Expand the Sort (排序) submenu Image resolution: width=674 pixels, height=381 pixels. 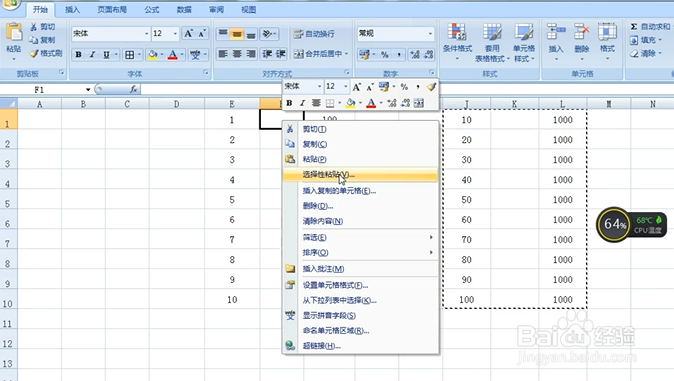point(360,252)
